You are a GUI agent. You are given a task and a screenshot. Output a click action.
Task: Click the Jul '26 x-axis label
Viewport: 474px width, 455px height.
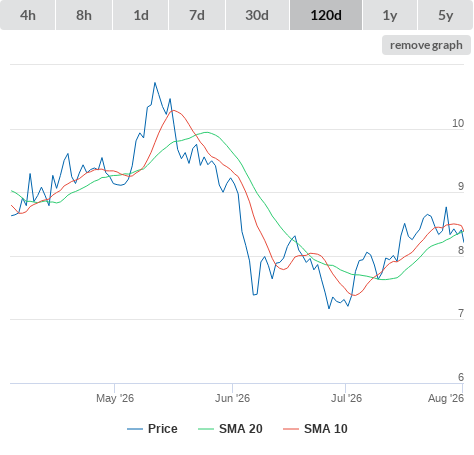pyautogui.click(x=346, y=398)
